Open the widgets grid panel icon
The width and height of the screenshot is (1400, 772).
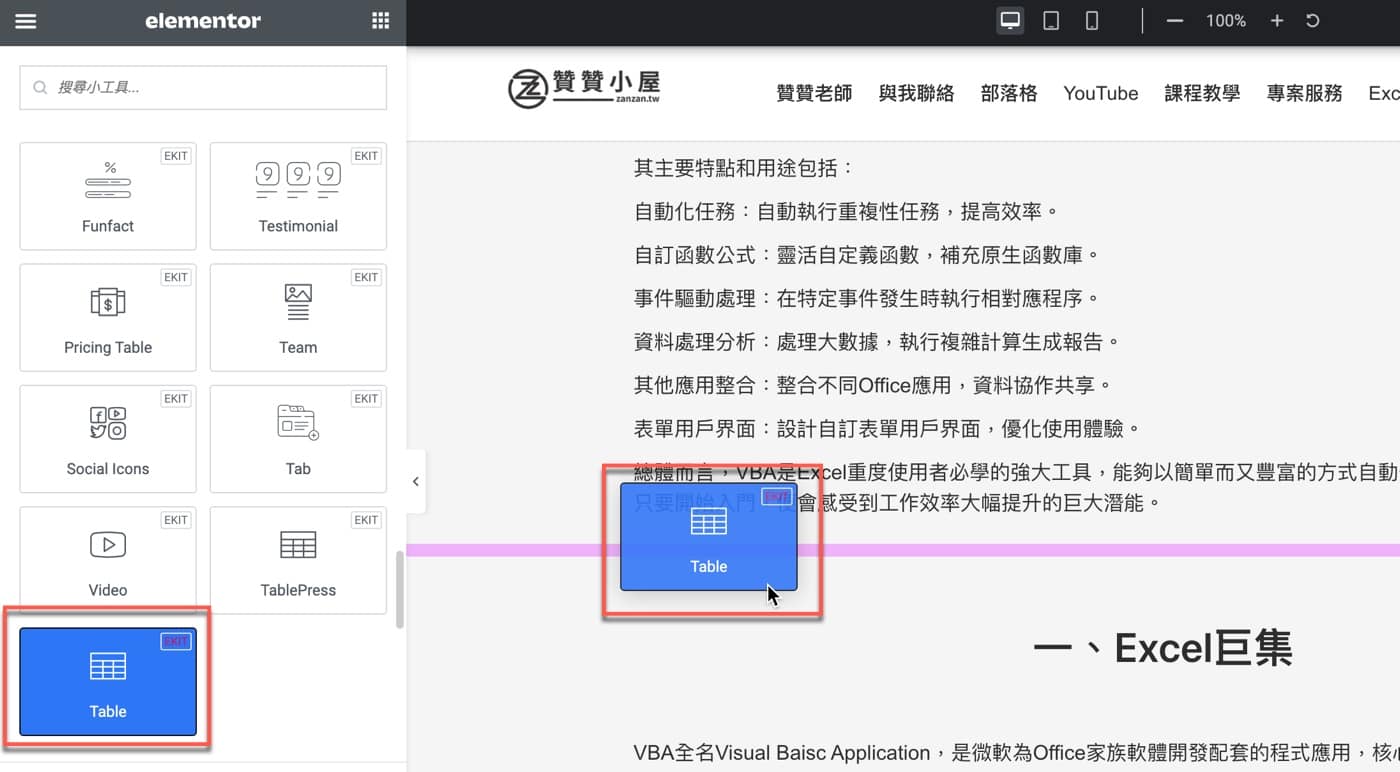pos(380,21)
